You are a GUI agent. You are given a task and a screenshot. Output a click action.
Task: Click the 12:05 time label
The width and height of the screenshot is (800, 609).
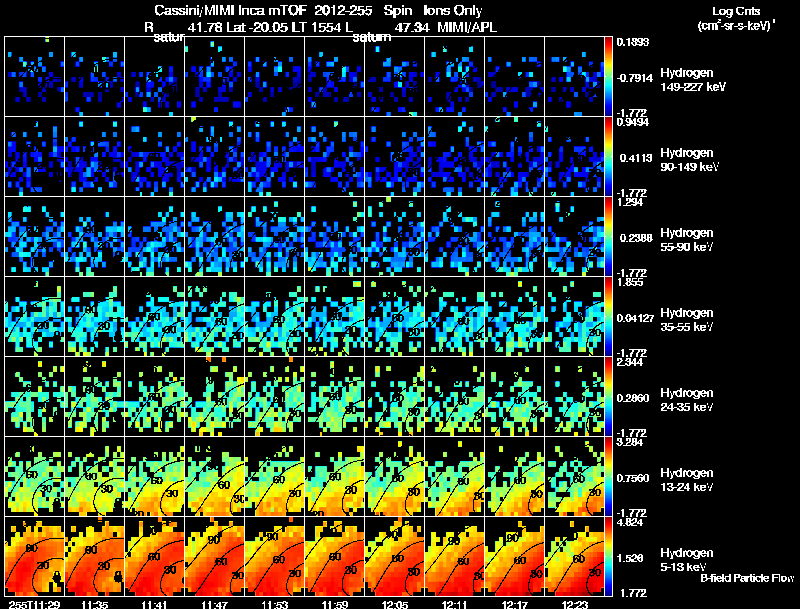[394, 604]
